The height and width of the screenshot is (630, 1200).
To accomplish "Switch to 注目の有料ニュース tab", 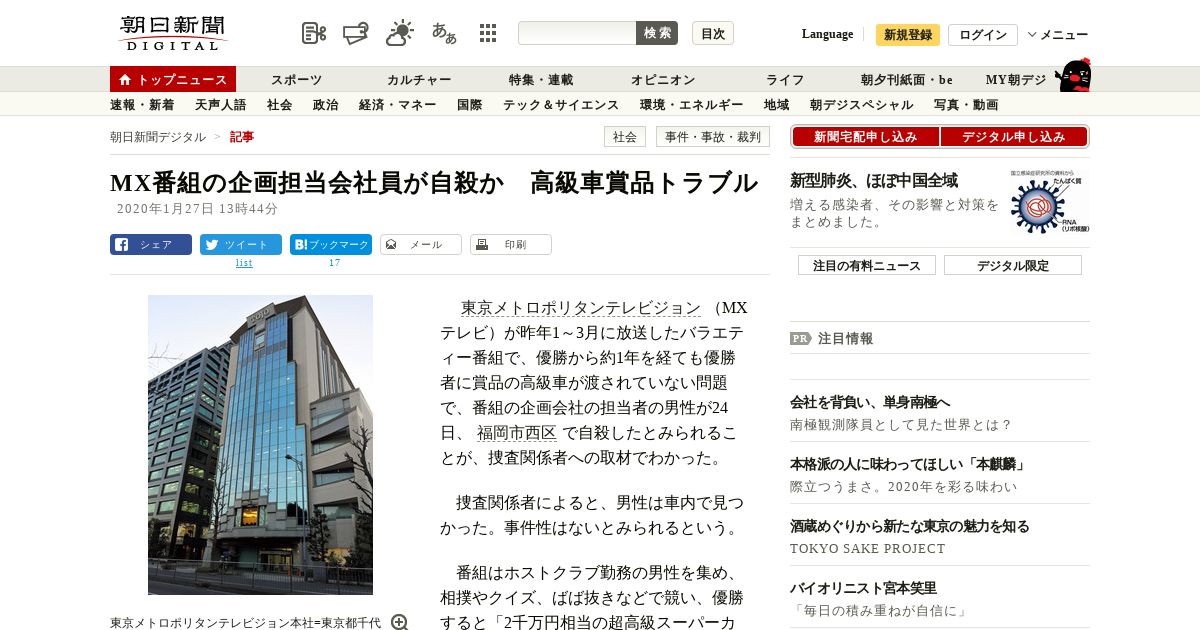I will [867, 265].
